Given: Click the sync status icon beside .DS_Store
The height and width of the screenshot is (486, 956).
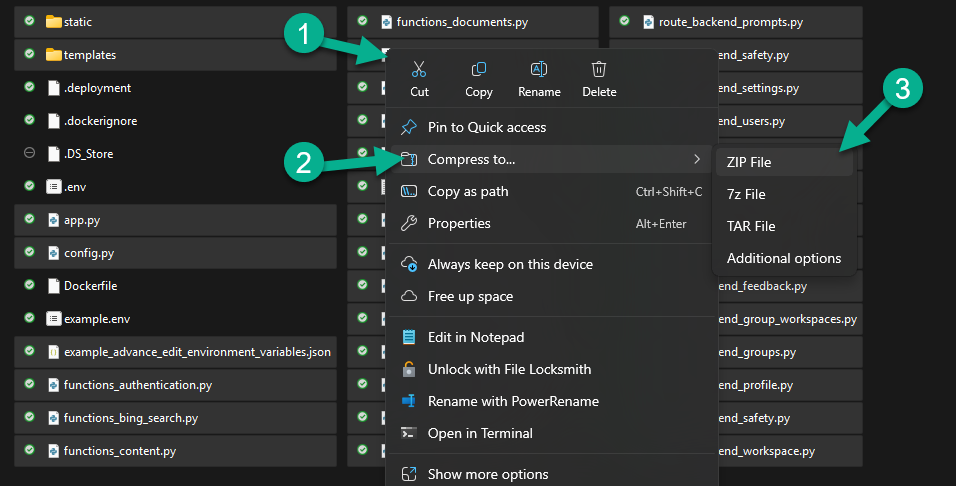Looking at the screenshot, I should [29, 154].
